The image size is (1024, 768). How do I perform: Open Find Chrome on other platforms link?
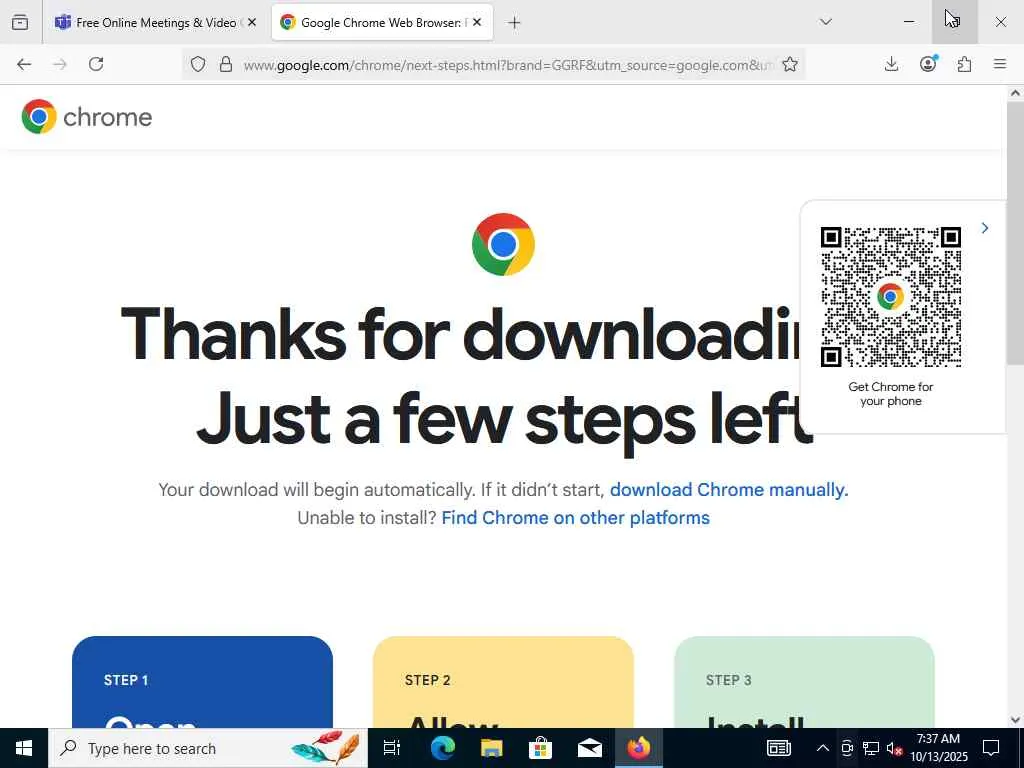tap(575, 518)
